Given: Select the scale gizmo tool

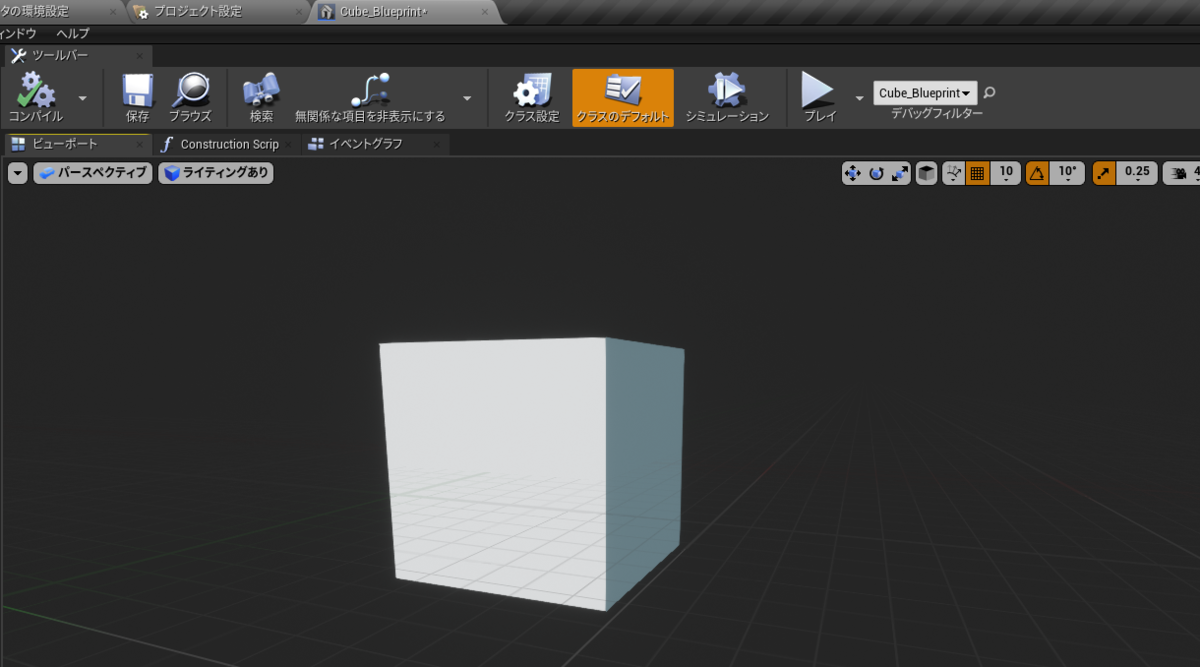Looking at the screenshot, I should [x=900, y=173].
